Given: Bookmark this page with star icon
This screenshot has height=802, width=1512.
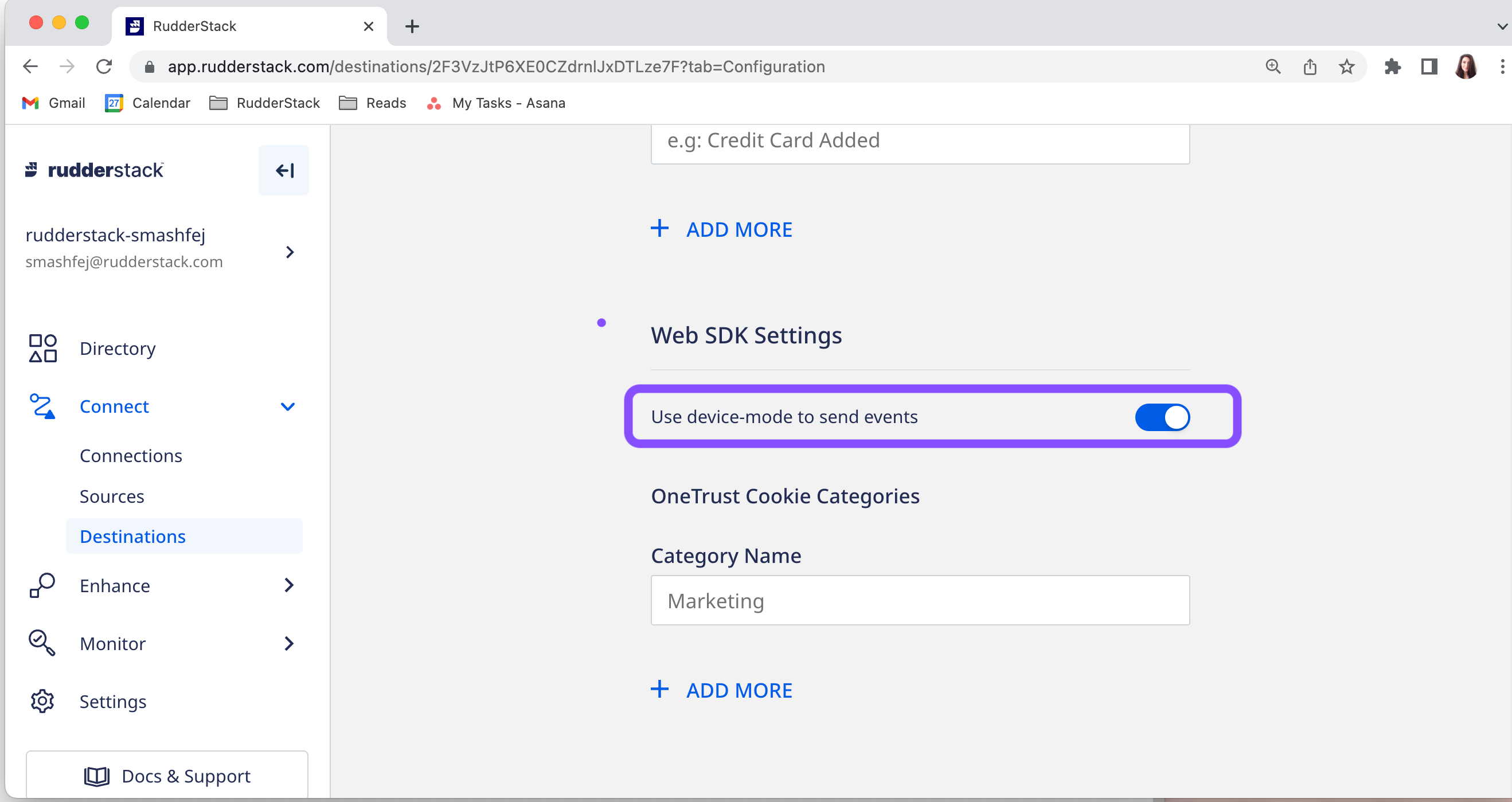Looking at the screenshot, I should pos(1346,67).
